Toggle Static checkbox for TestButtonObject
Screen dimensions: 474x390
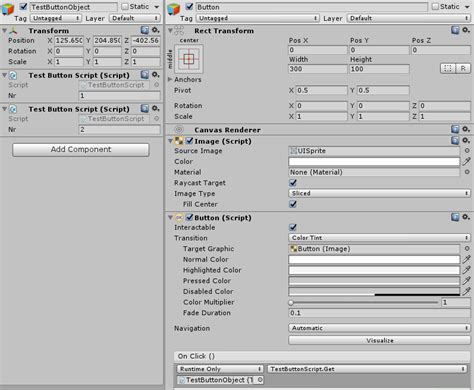tap(125, 7)
